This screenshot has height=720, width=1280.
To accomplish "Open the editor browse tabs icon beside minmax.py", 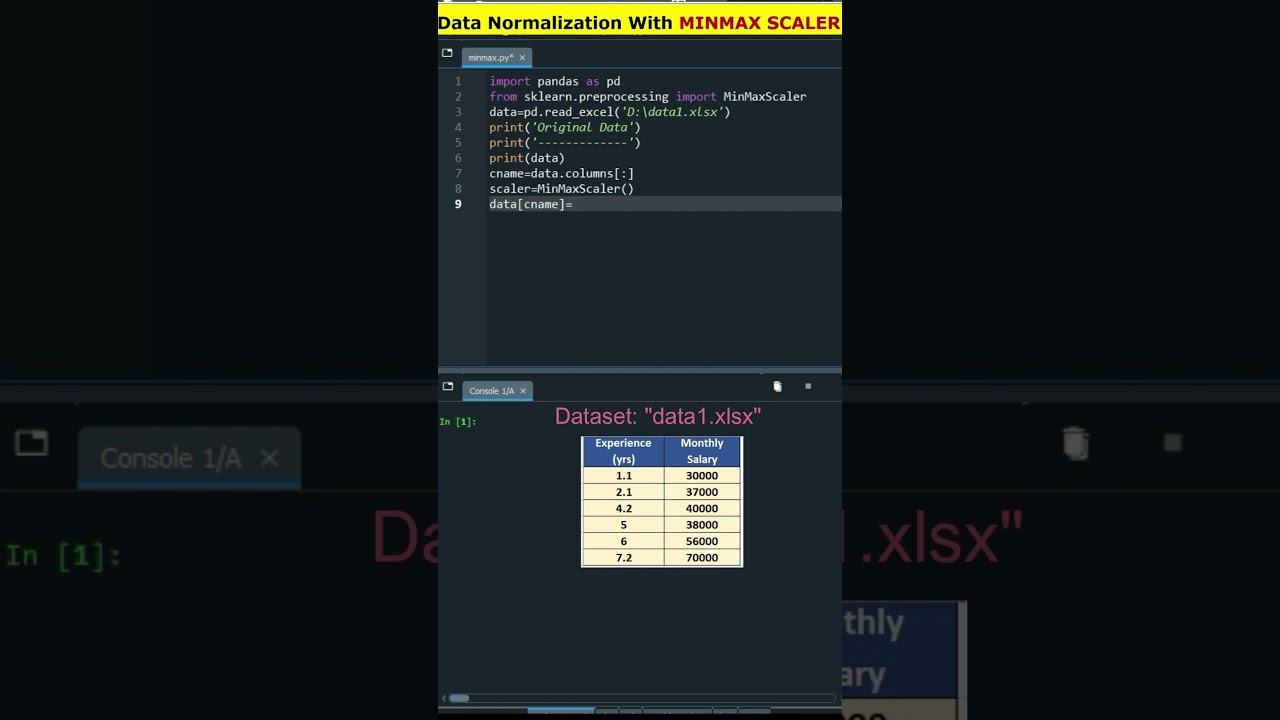I will pyautogui.click(x=447, y=53).
